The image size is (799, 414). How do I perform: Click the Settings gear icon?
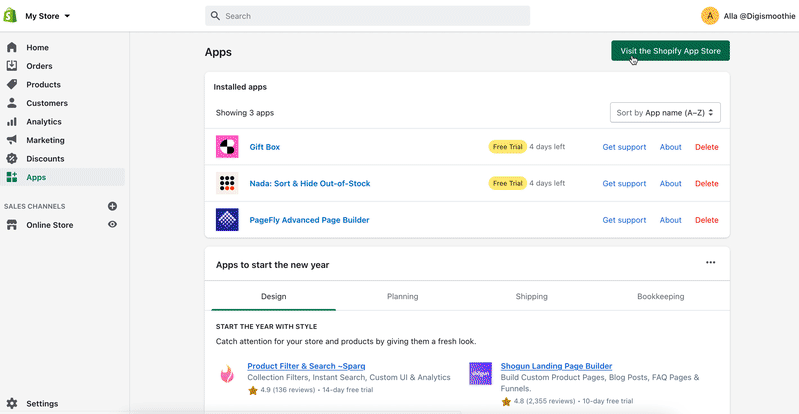click(12, 403)
